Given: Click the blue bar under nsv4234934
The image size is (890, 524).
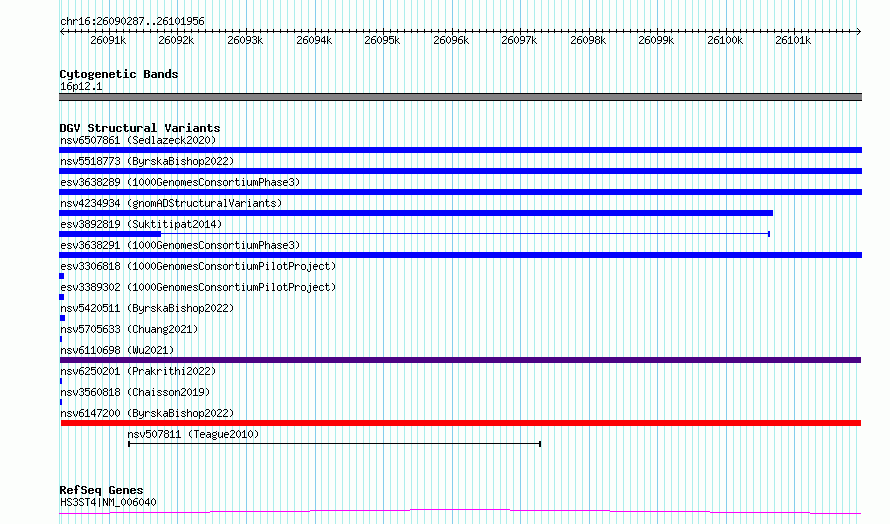Looking at the screenshot, I should pyautogui.click(x=416, y=213).
